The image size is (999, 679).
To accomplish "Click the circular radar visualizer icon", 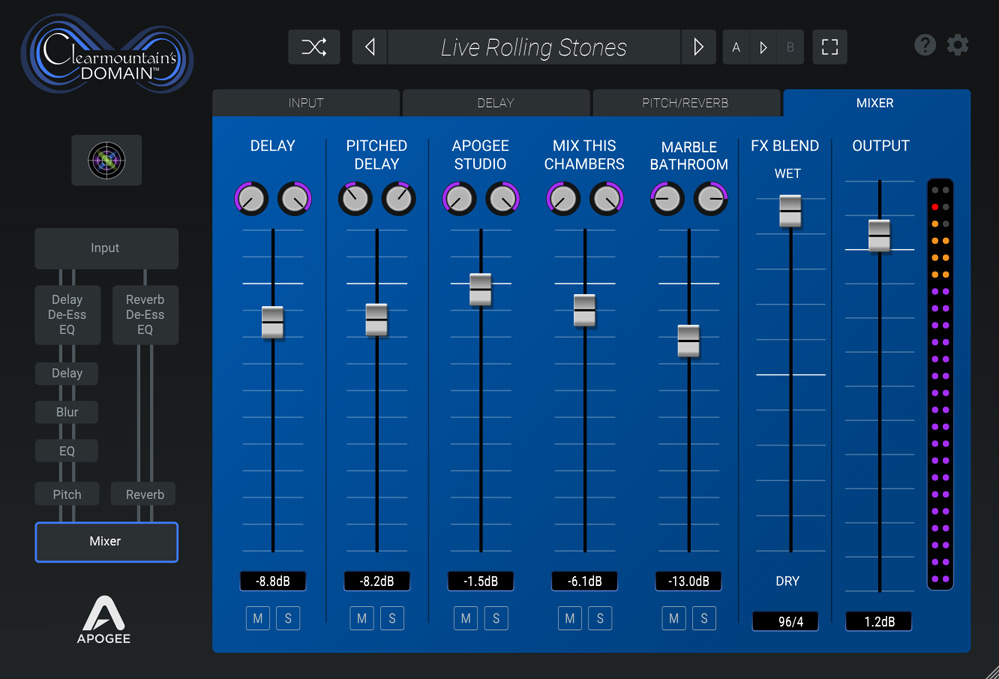I will click(106, 160).
